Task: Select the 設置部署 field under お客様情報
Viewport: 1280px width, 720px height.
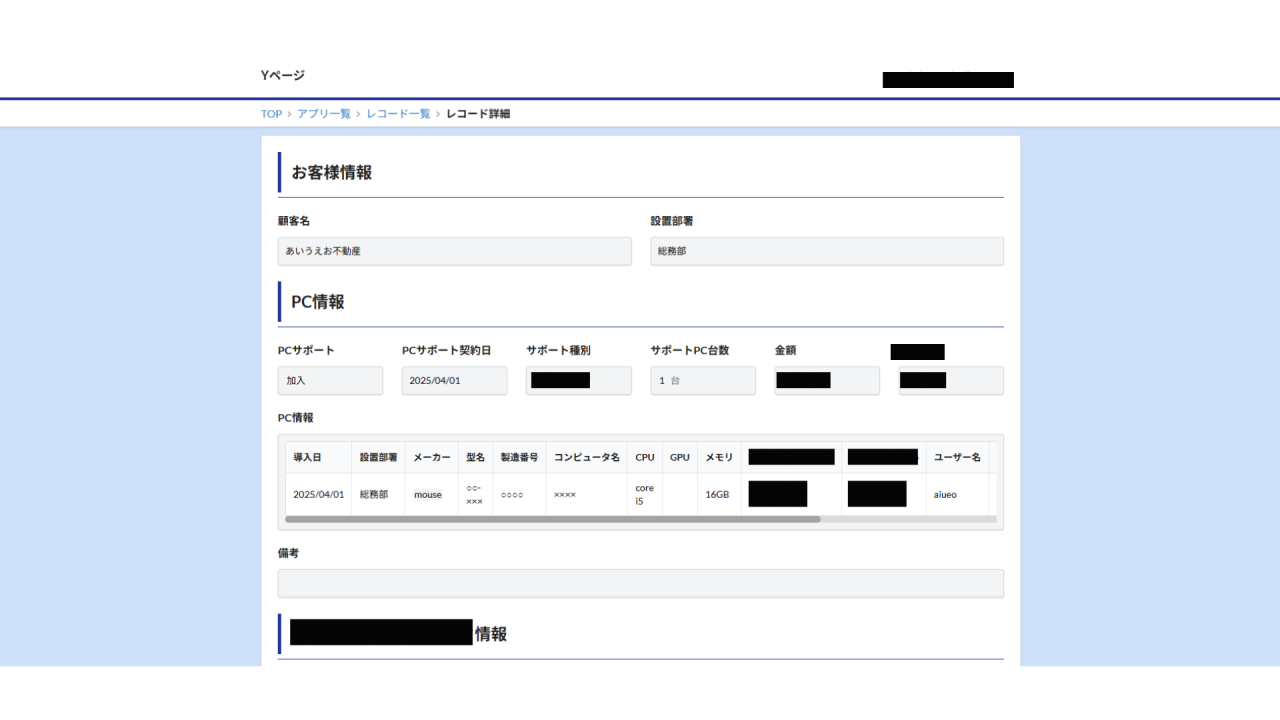Action: point(826,251)
